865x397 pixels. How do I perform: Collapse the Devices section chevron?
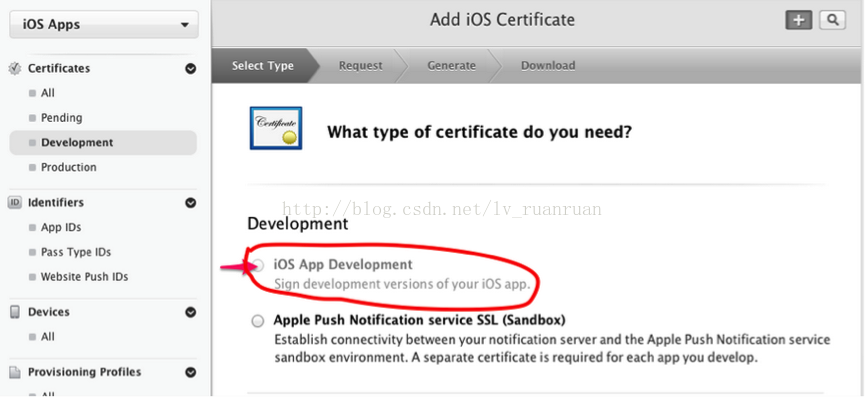coord(190,312)
